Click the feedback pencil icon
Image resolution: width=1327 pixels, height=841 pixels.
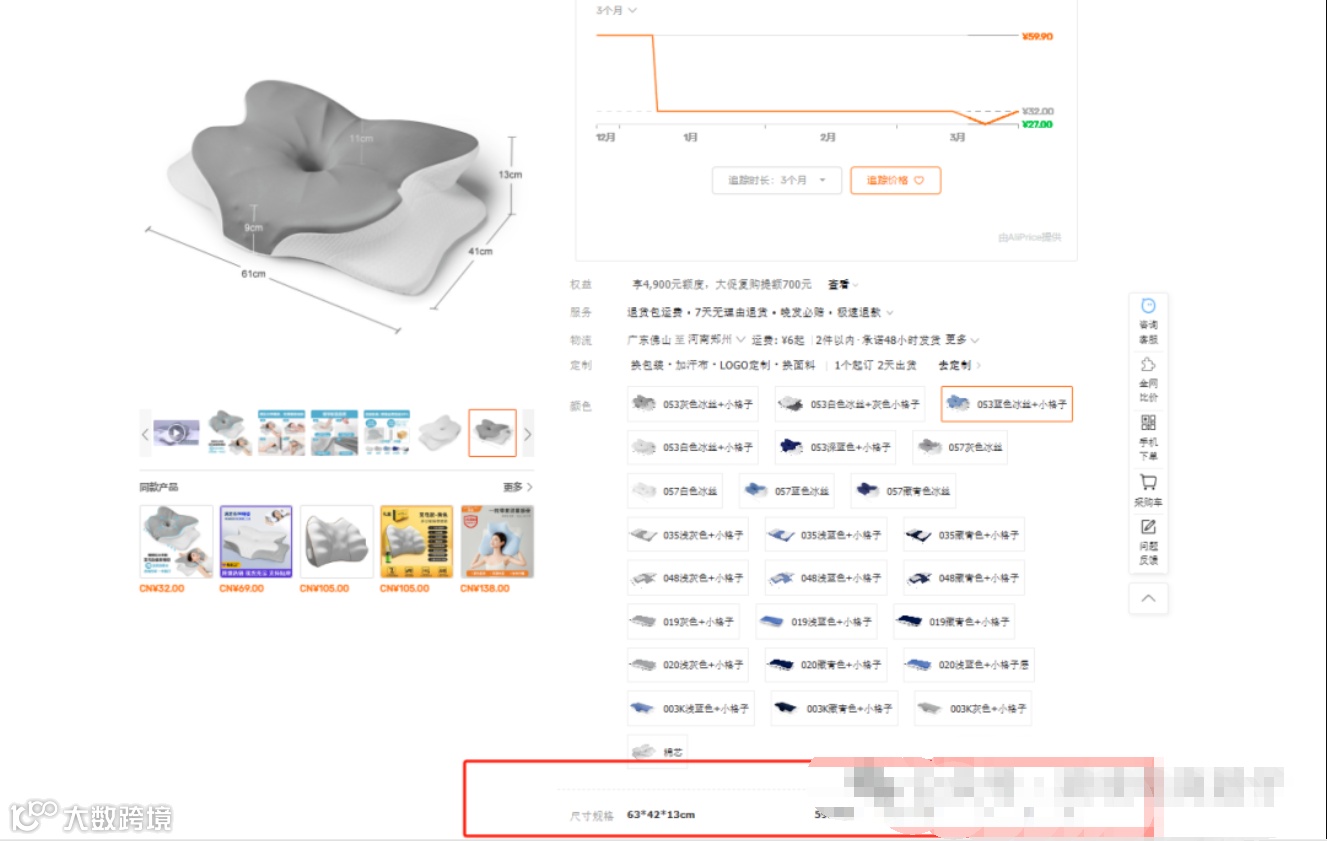point(1148,541)
